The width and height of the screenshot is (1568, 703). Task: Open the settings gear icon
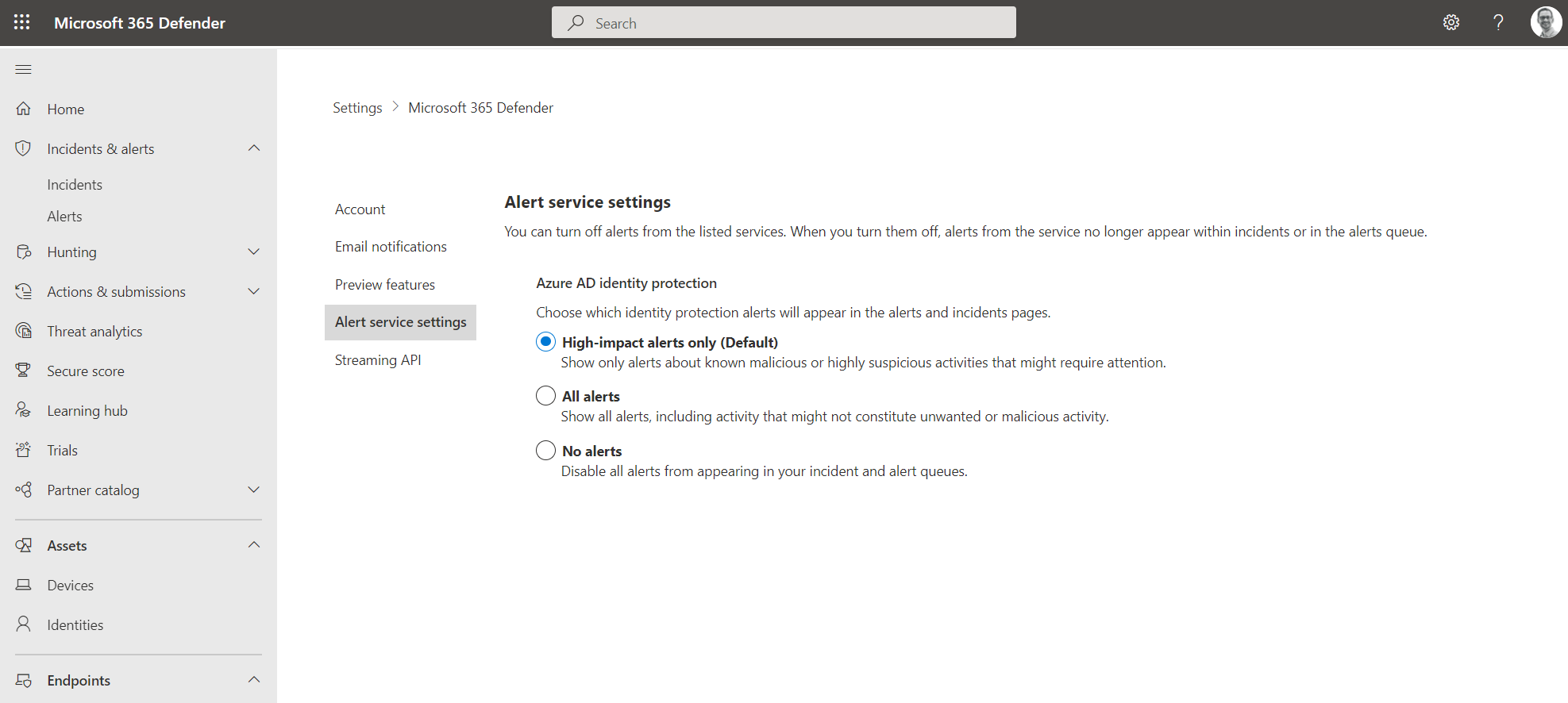pyautogui.click(x=1451, y=22)
